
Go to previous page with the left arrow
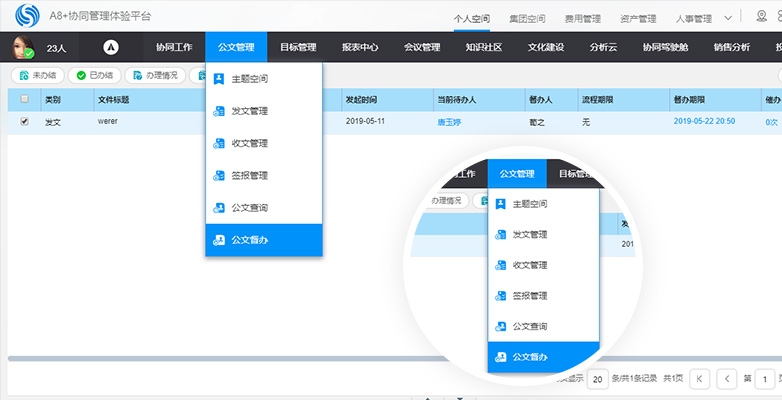(x=727, y=379)
